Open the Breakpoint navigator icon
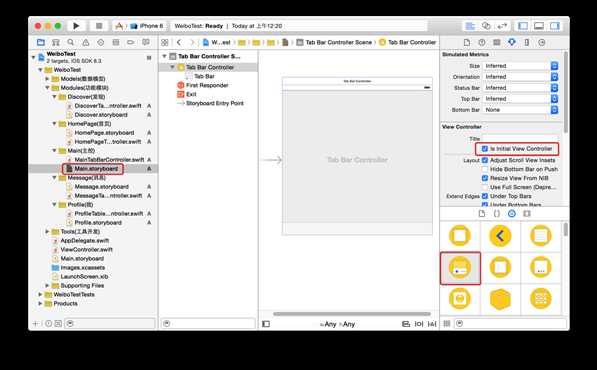 pyautogui.click(x=131, y=42)
